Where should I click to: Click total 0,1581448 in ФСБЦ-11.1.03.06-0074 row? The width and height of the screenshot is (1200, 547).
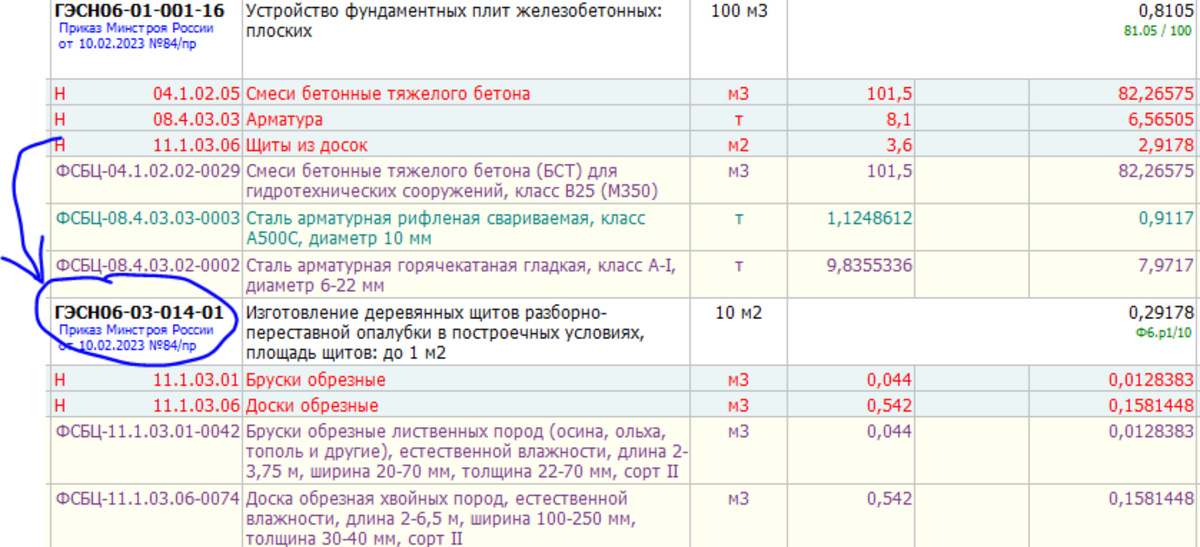click(x=1152, y=498)
